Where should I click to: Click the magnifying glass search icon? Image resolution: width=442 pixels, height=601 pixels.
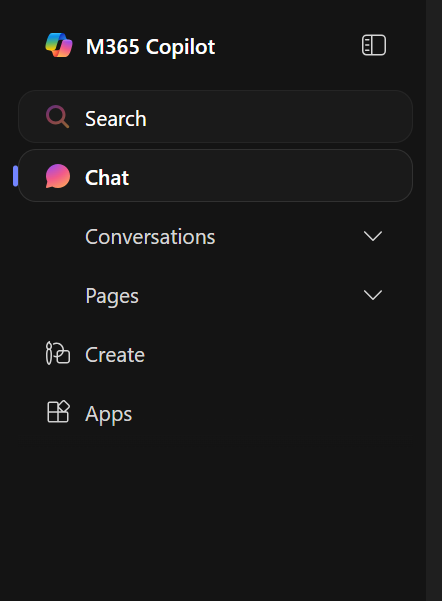tap(58, 117)
